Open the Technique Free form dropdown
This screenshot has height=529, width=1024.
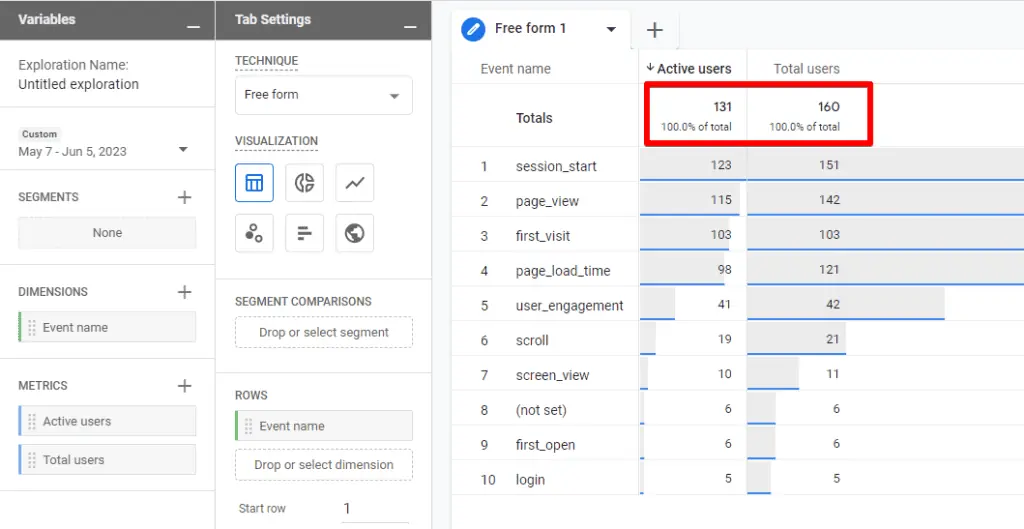tap(324, 95)
